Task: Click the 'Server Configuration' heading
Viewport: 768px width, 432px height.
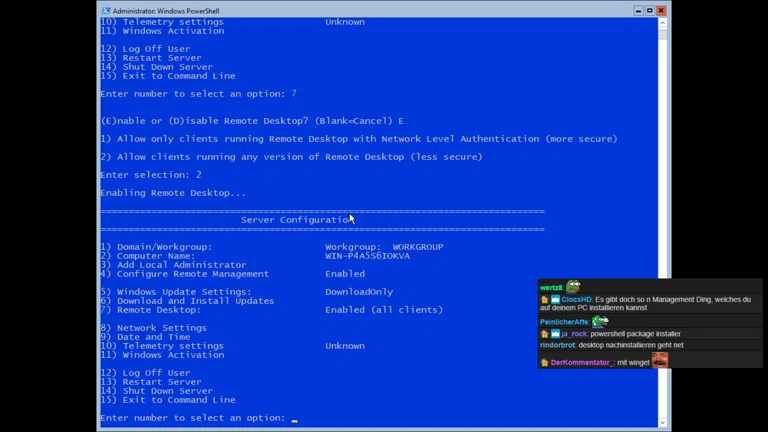Action: (297, 220)
